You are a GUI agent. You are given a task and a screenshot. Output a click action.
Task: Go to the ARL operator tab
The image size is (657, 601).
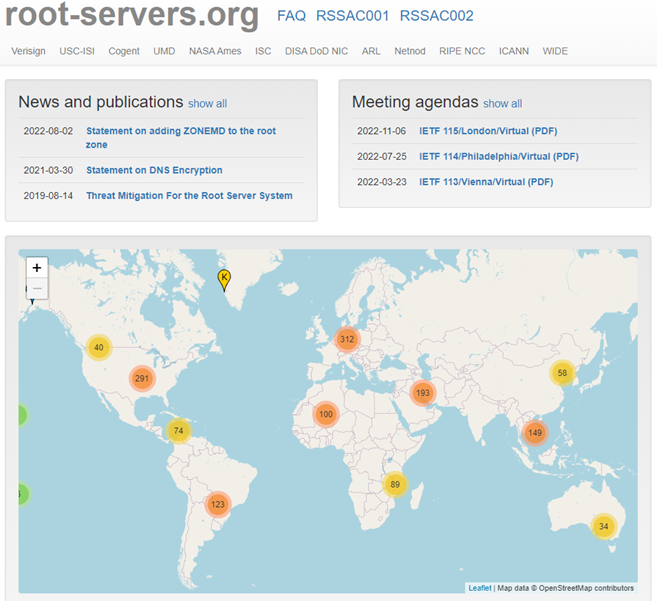[371, 51]
